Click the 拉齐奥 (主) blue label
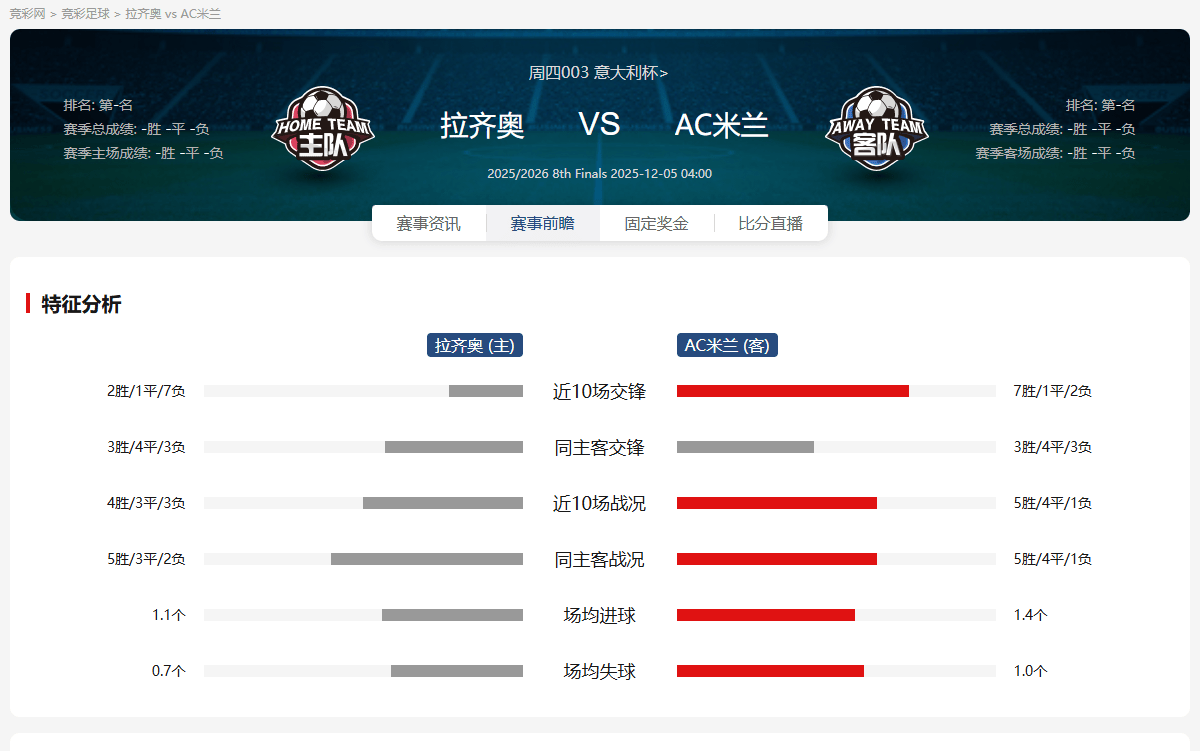Screen dimensions: 1200x751 [475, 345]
